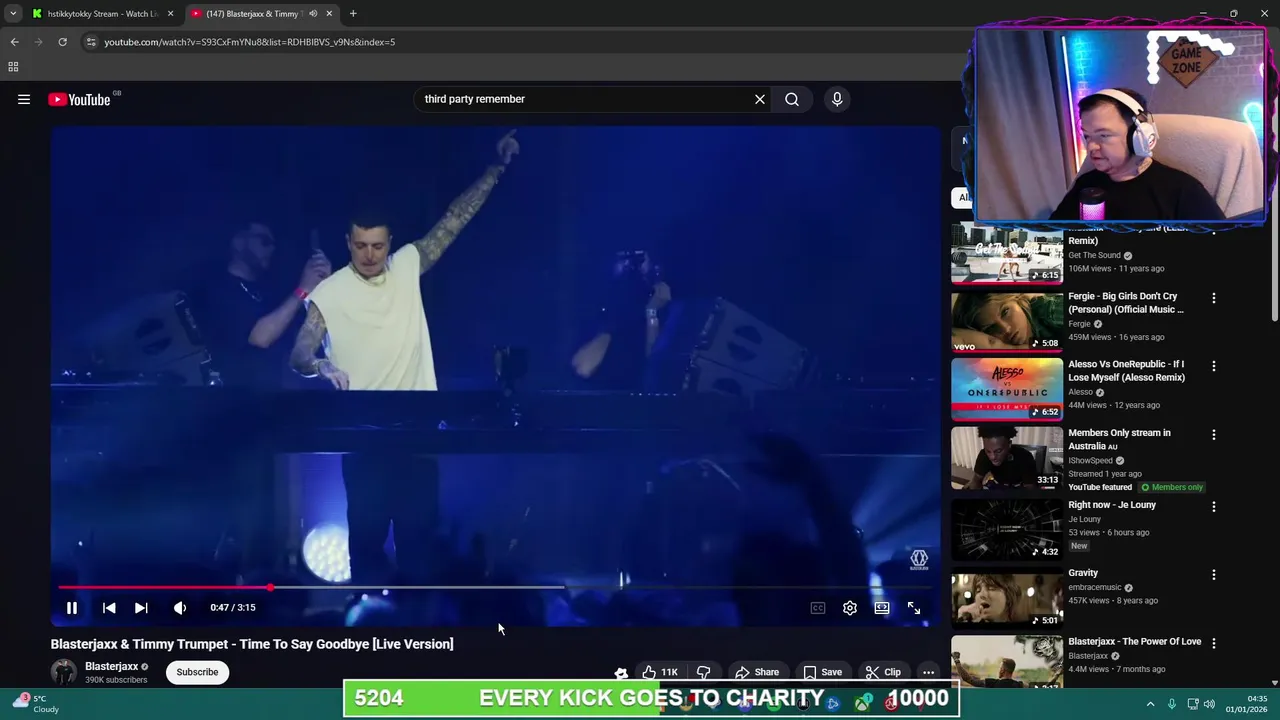Switch to theater mode view
This screenshot has width=1280, height=720.
click(882, 607)
